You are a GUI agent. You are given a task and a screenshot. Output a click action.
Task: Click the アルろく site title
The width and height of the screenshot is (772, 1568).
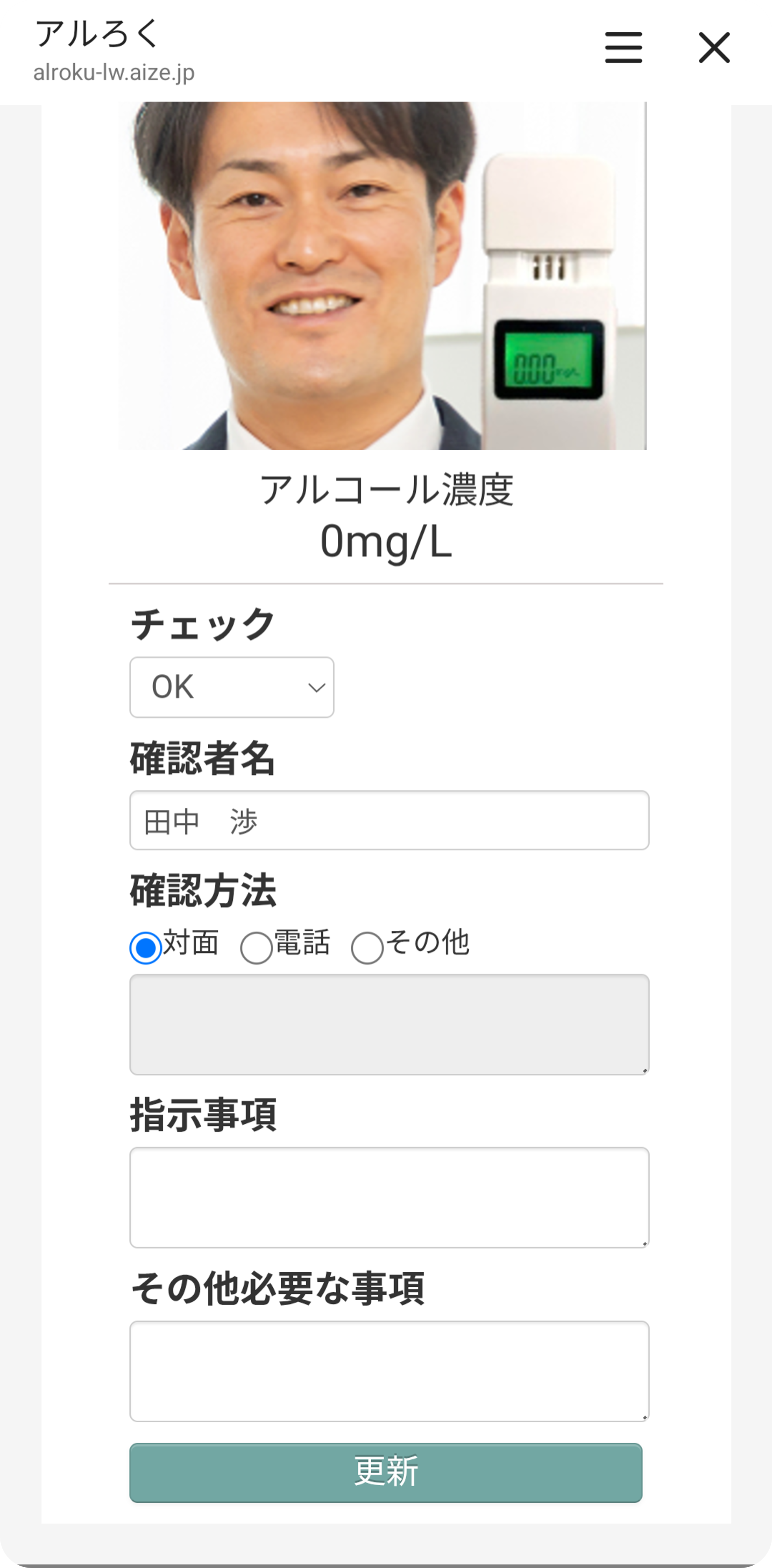pyautogui.click(x=97, y=33)
